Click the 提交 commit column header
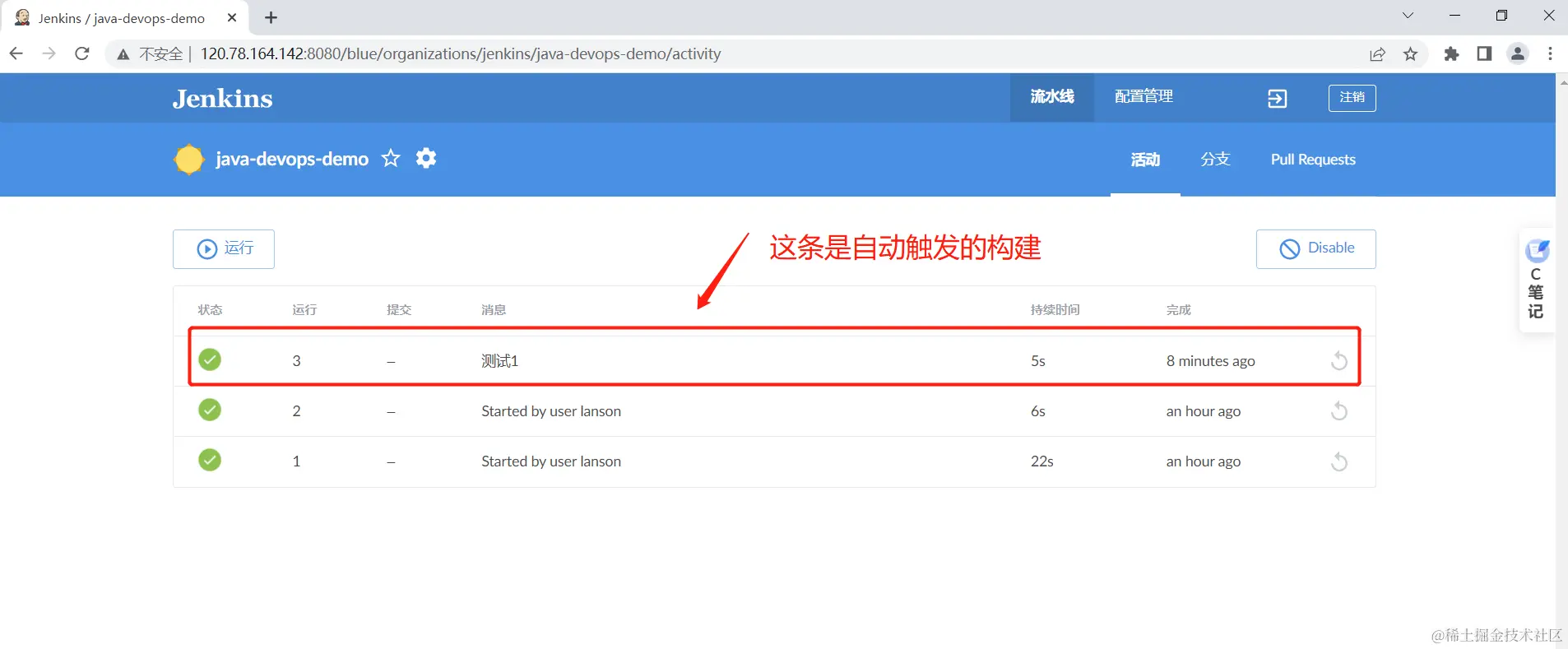This screenshot has width=1568, height=649. coord(399,310)
